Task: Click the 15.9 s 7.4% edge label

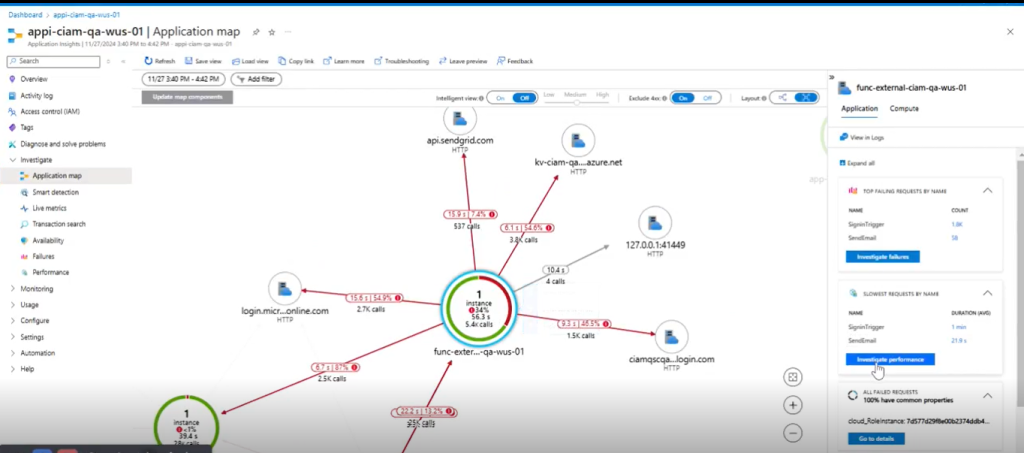Action: coord(470,214)
